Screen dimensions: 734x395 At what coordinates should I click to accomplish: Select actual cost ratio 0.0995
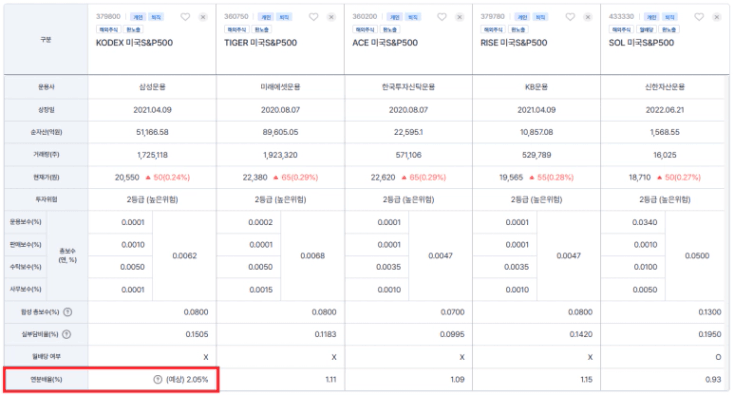[x=452, y=335]
